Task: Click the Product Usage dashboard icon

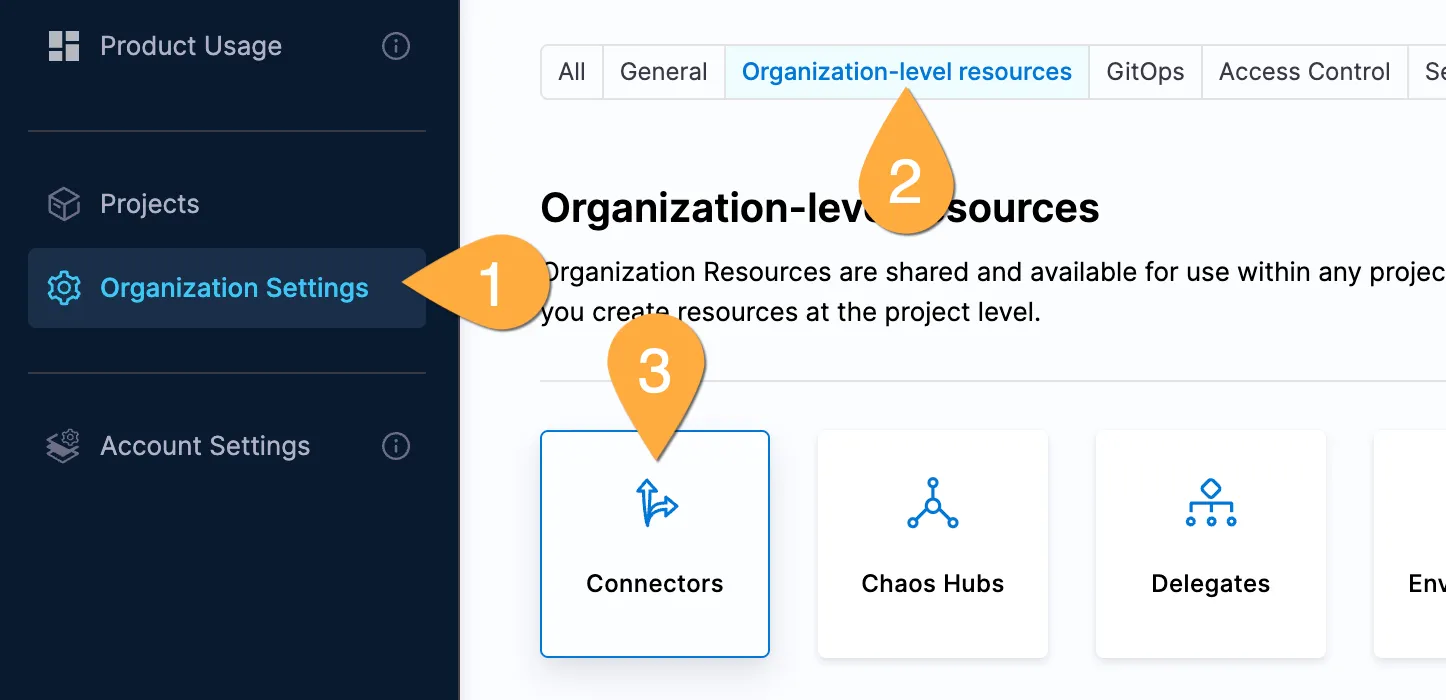Action: (64, 46)
